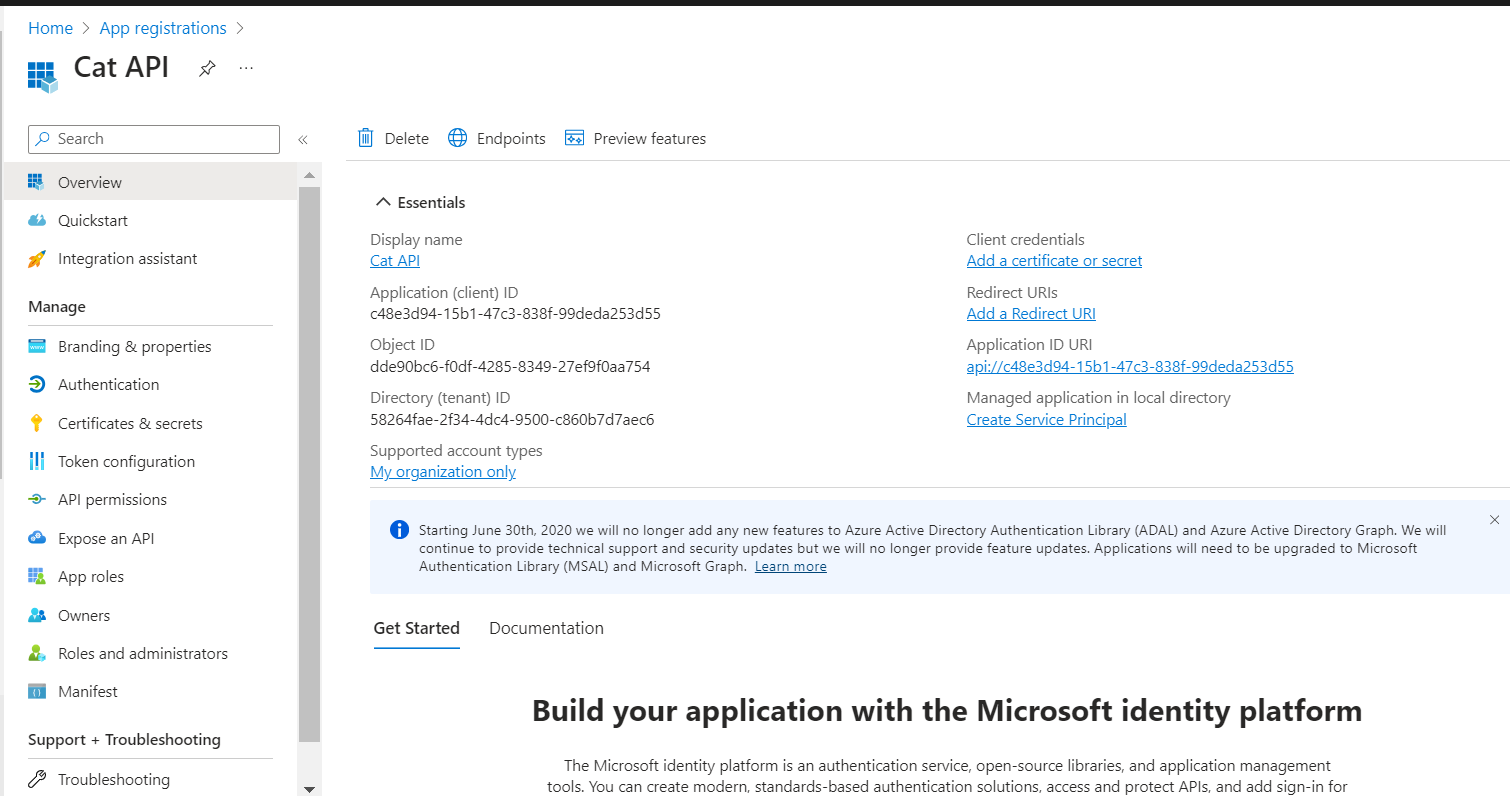Click the Endpoints button label
The width and height of the screenshot is (1510, 796).
click(x=511, y=139)
